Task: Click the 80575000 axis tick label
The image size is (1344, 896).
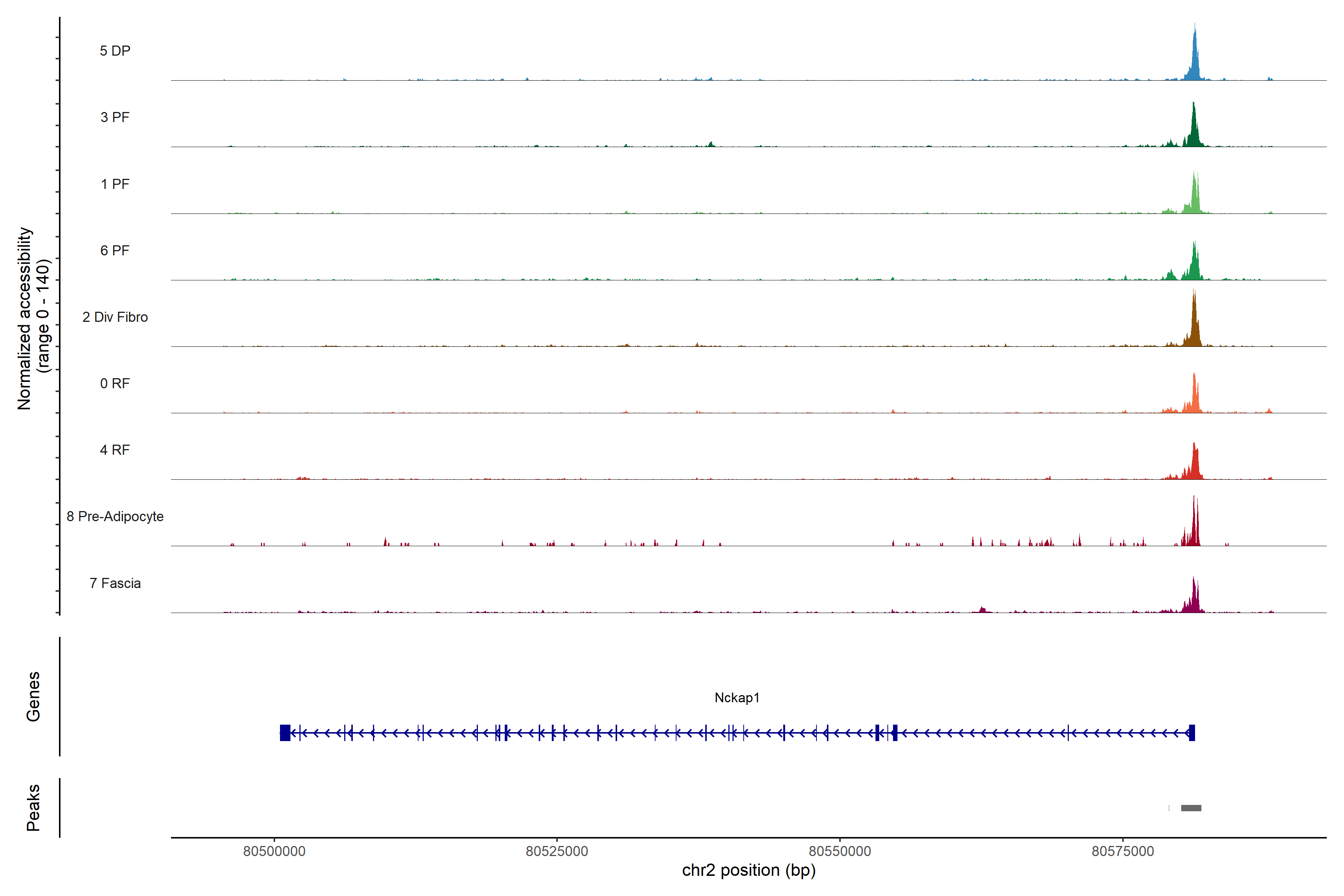Action: (1122, 851)
